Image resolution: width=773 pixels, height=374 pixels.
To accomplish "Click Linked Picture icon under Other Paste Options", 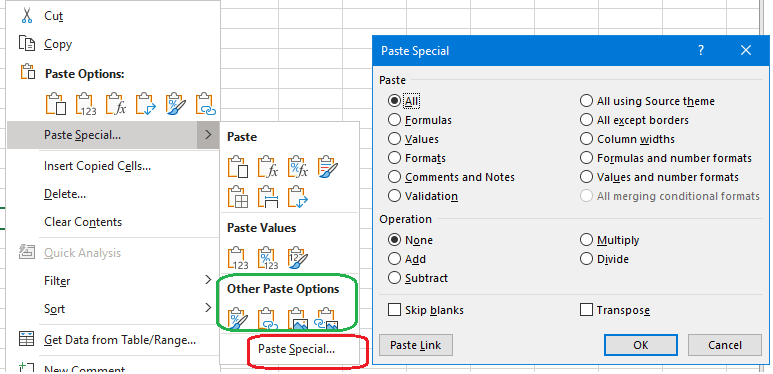I will pyautogui.click(x=328, y=318).
